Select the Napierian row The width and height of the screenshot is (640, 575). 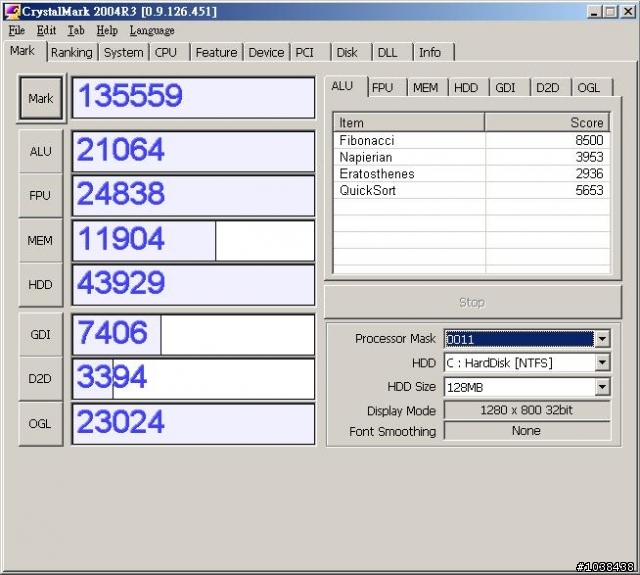[x=472, y=157]
